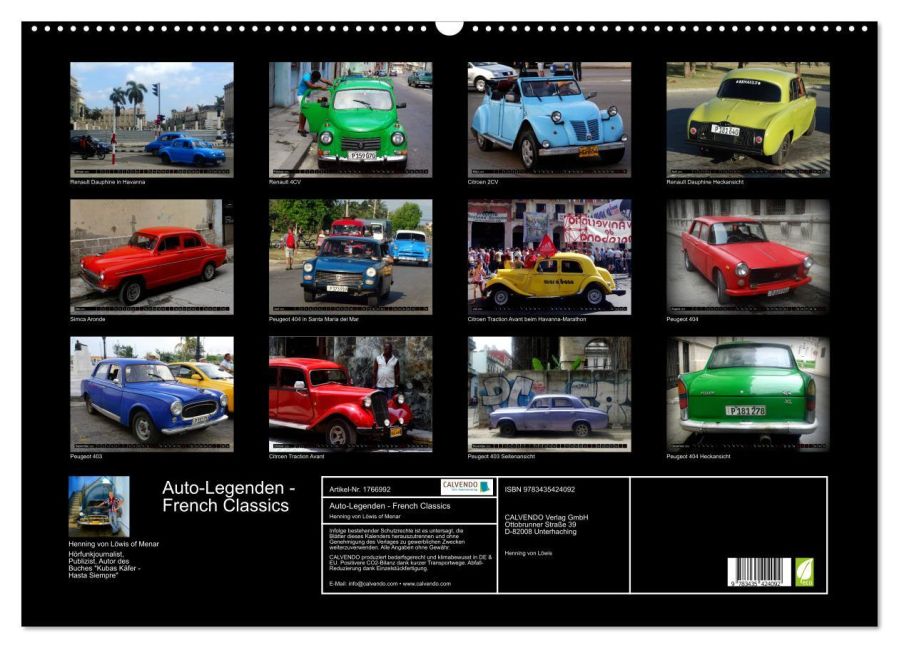Open the light blue Citroen 2CV photo
Viewport: 899px width, 648px height.
click(549, 119)
